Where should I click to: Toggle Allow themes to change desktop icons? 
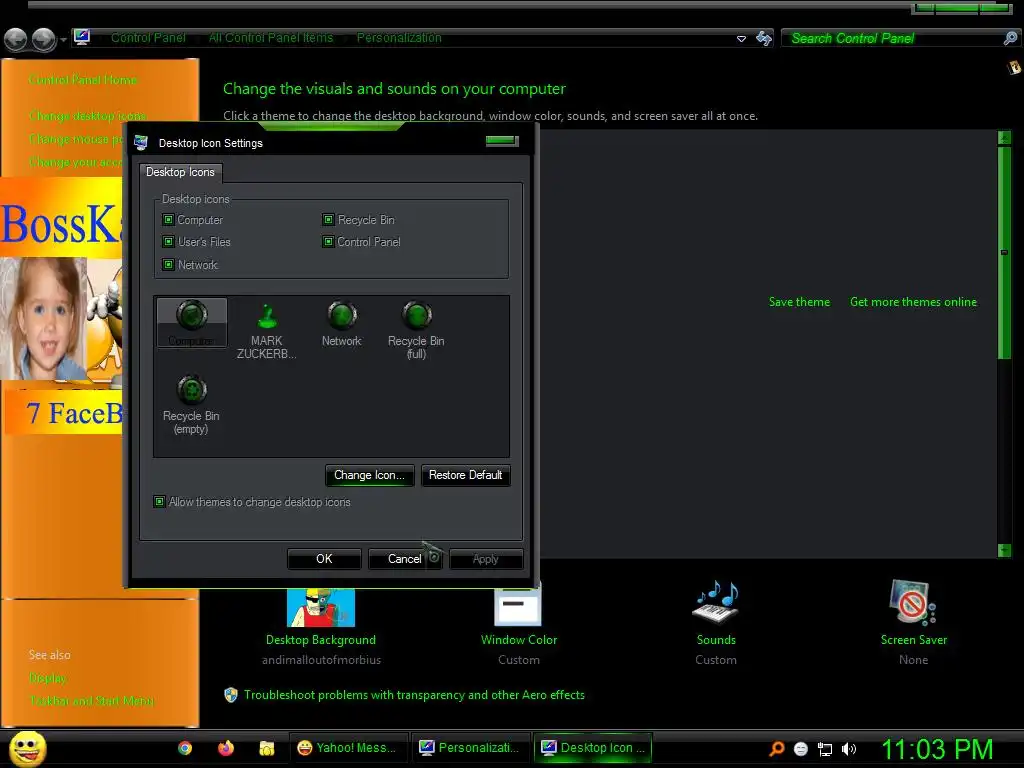[x=159, y=502]
